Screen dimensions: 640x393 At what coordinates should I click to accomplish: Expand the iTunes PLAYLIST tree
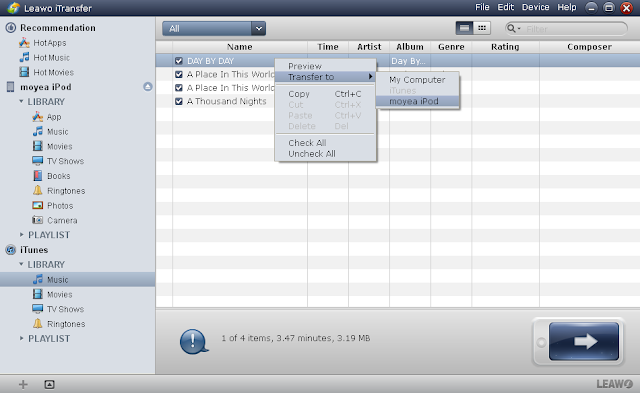(x=21, y=338)
